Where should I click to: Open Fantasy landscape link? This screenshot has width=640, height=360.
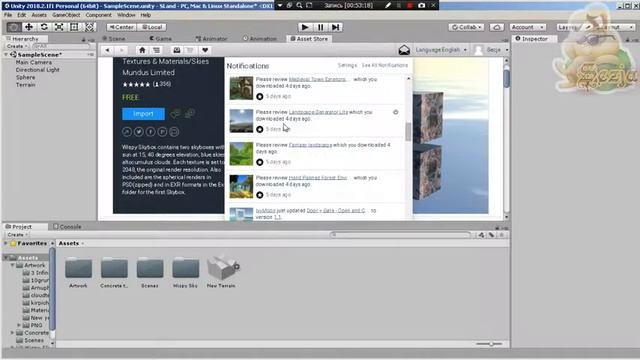point(310,145)
